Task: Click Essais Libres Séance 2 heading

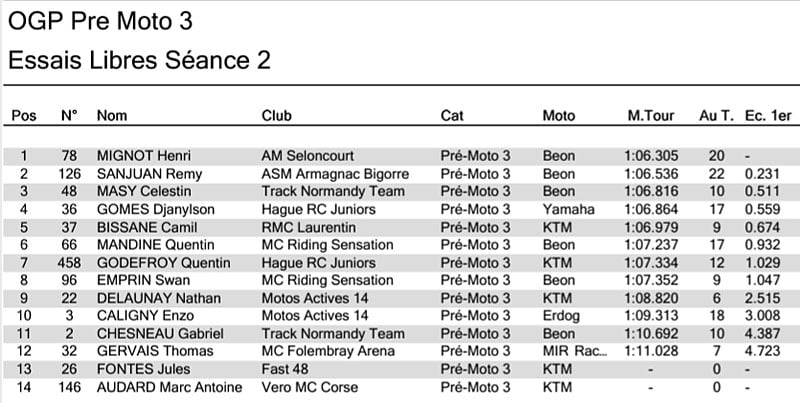Action: coord(139,61)
